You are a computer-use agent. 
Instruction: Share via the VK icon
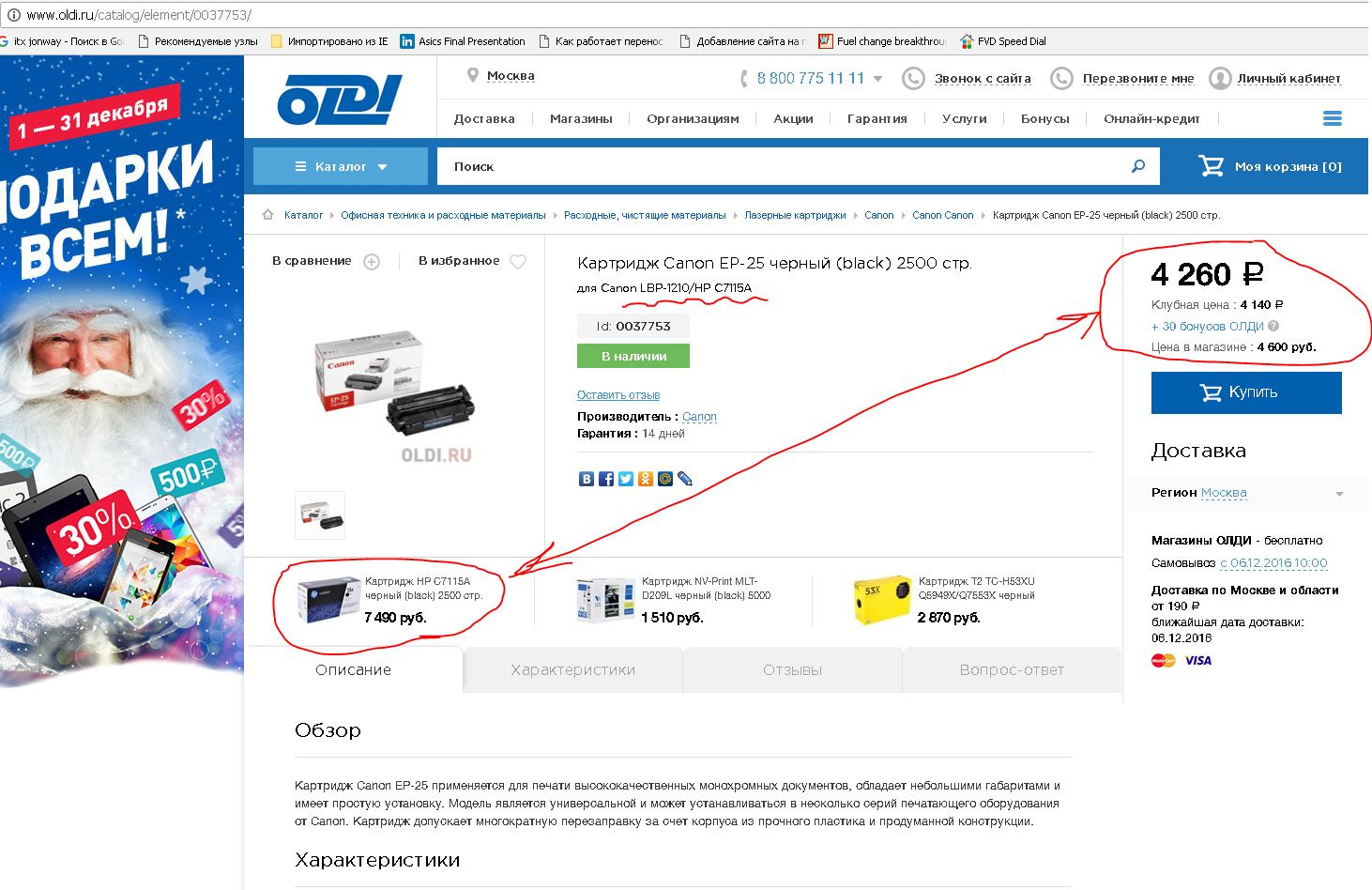(x=587, y=479)
